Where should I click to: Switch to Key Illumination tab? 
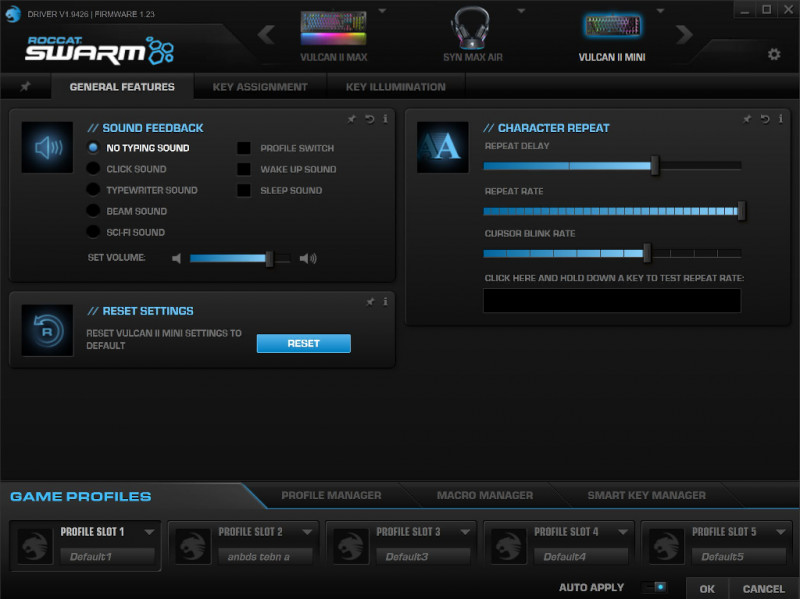[x=395, y=87]
